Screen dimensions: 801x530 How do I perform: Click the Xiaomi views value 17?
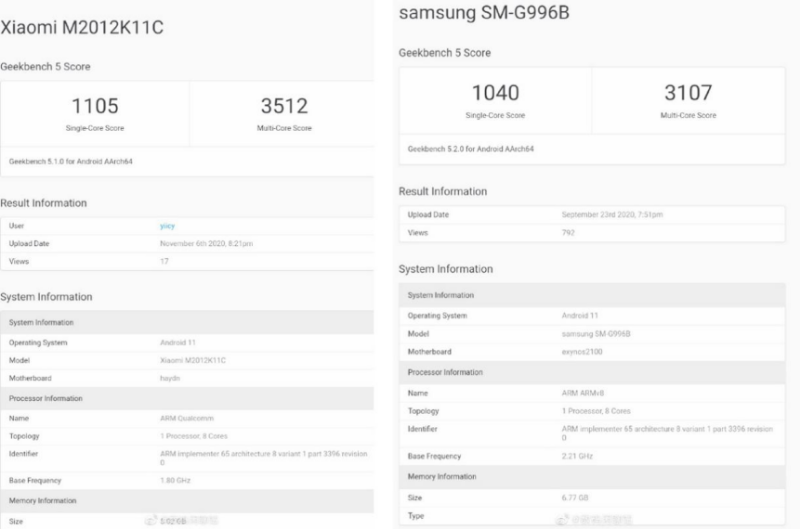click(164, 261)
